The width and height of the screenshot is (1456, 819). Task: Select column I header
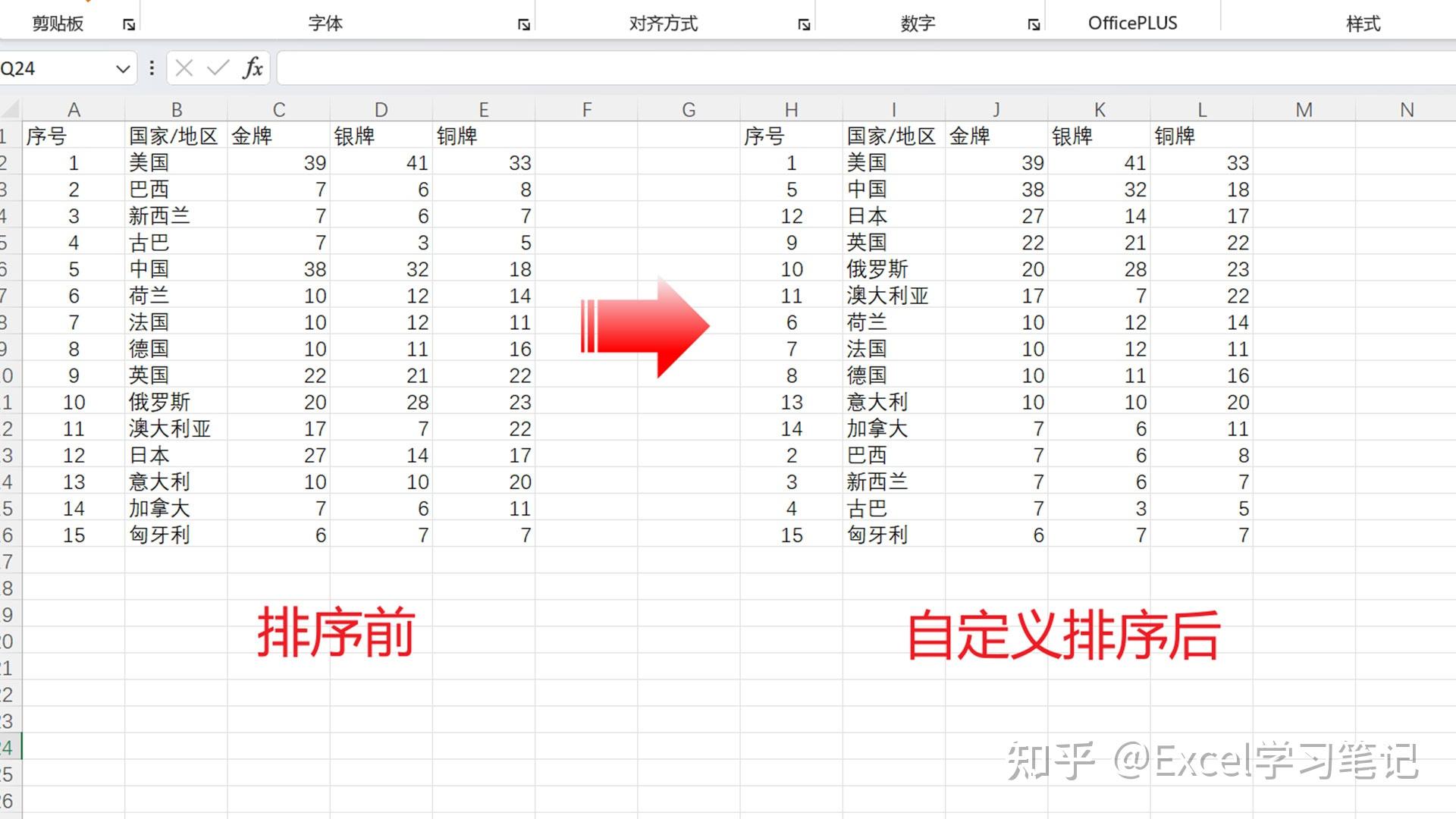(x=893, y=110)
